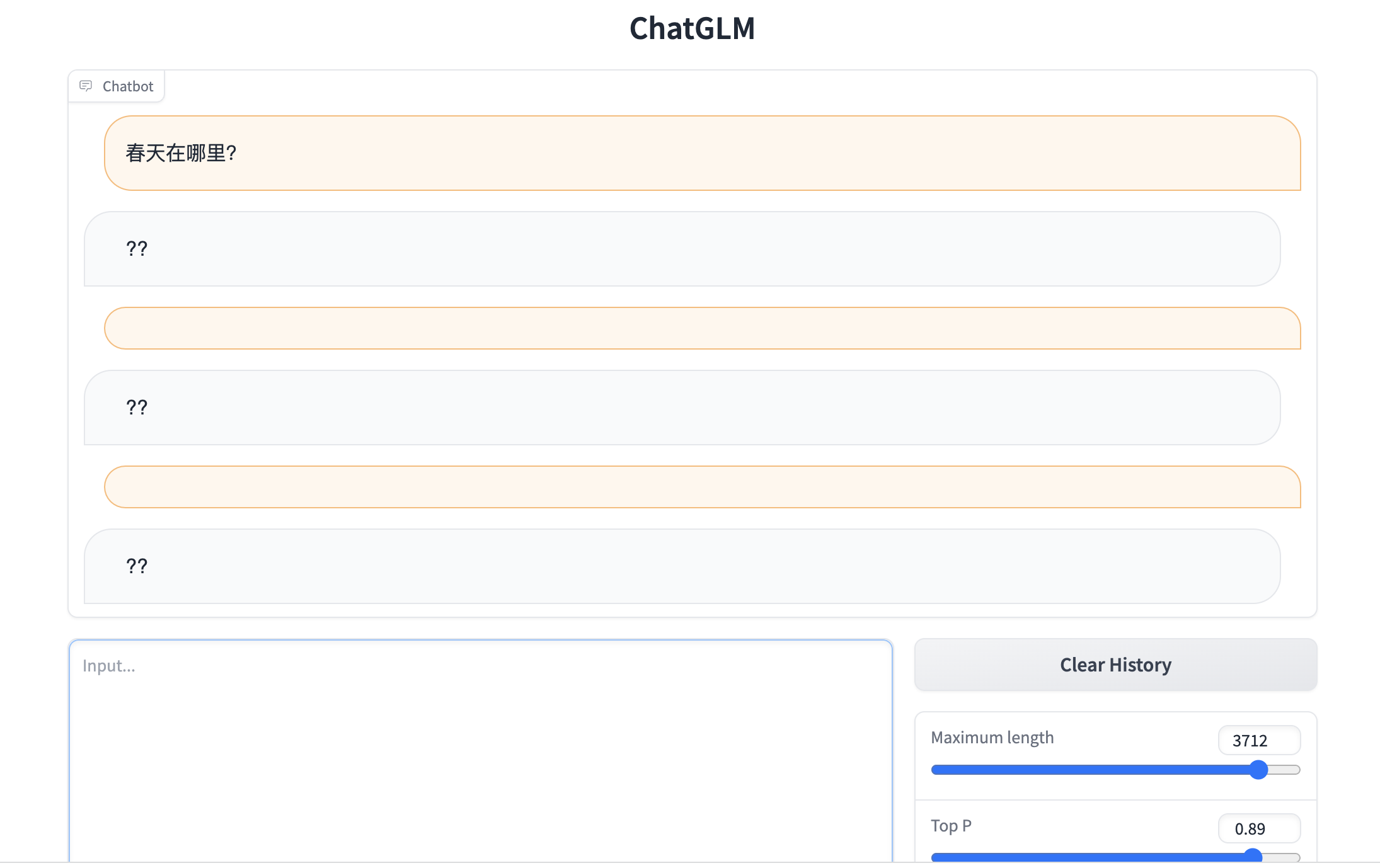Click the Chatbot label text
Image resolution: width=1380 pixels, height=868 pixels.
pyautogui.click(x=127, y=86)
